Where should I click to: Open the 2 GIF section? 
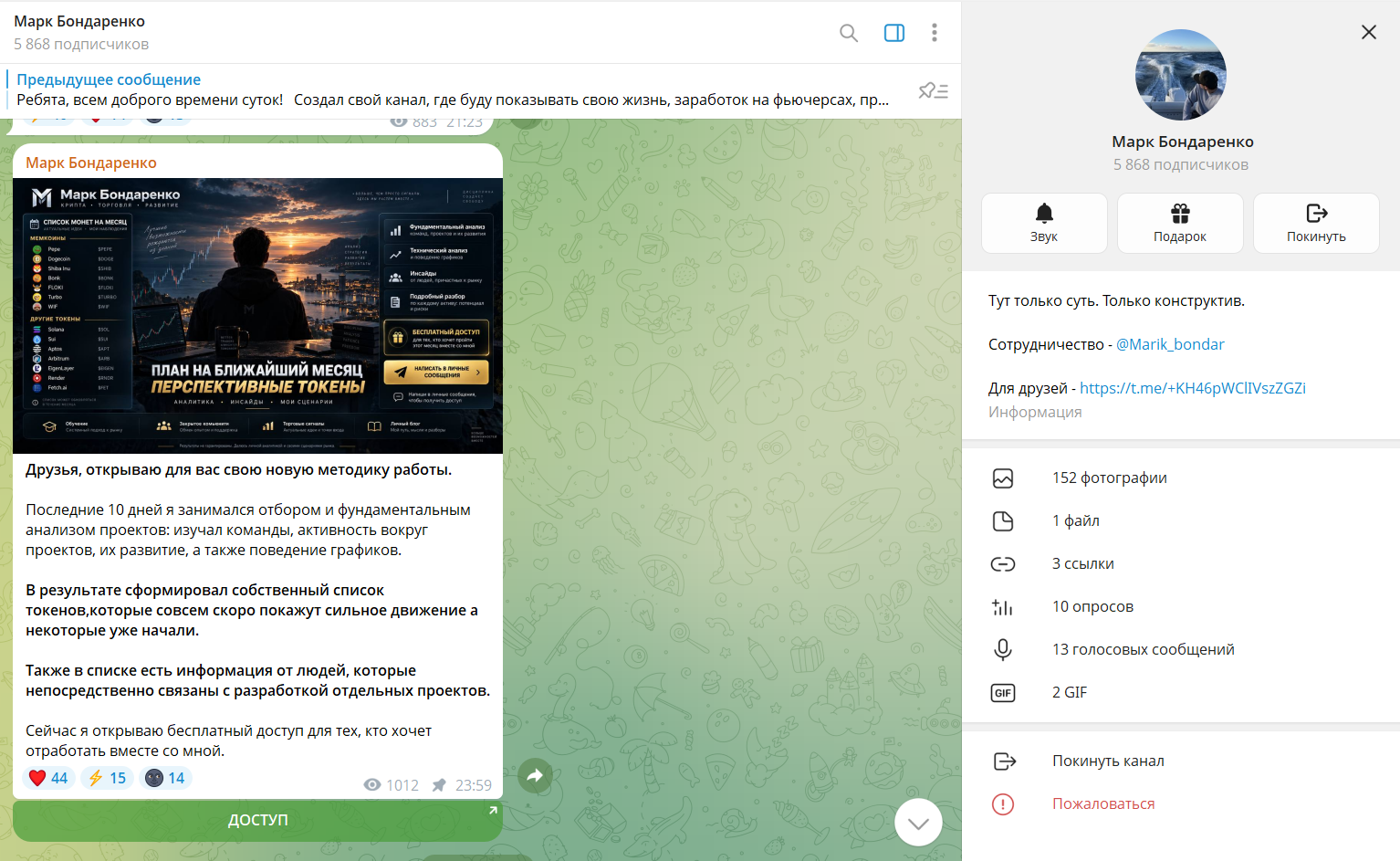[x=1181, y=692]
